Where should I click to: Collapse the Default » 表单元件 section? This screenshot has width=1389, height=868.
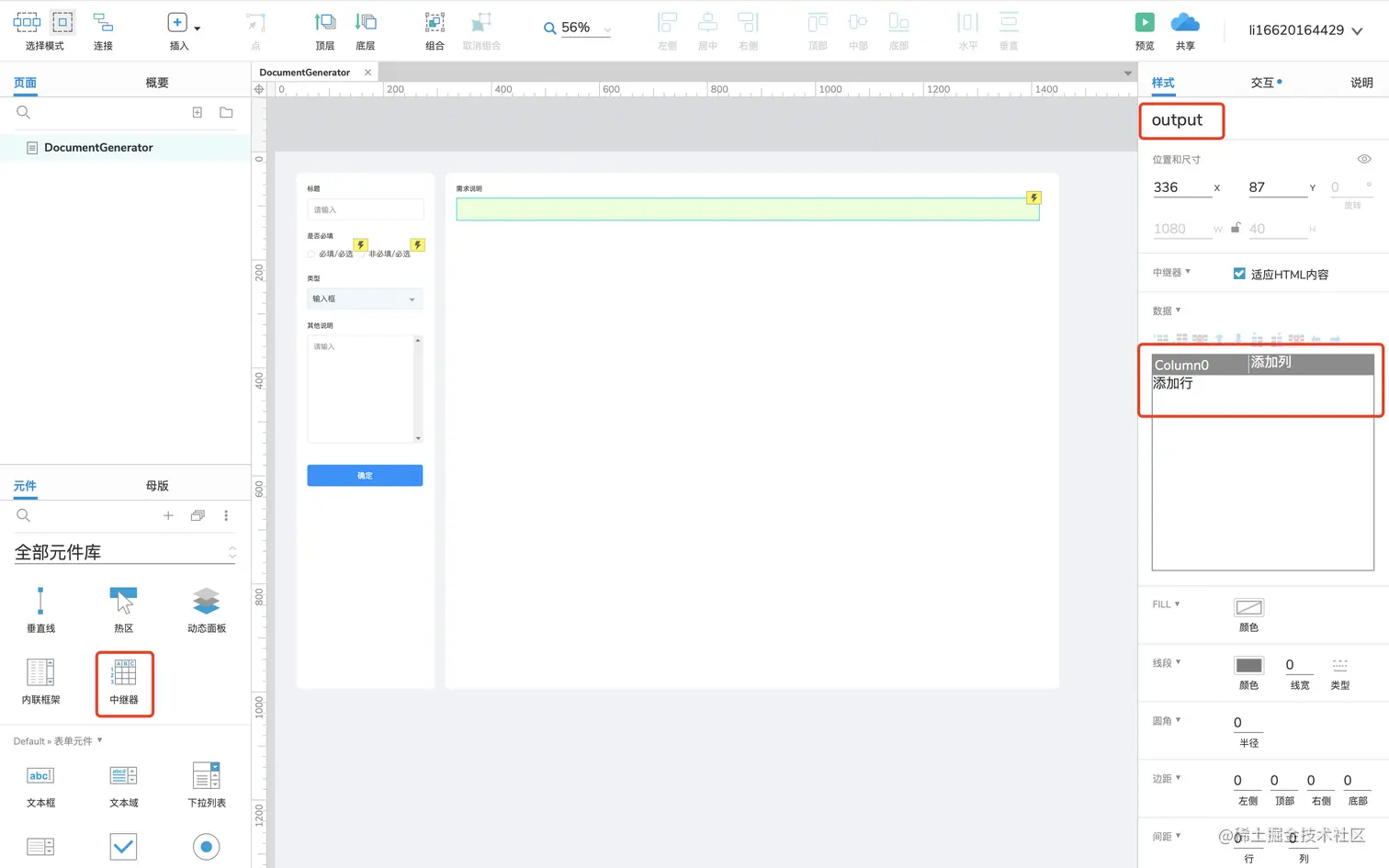(x=99, y=740)
